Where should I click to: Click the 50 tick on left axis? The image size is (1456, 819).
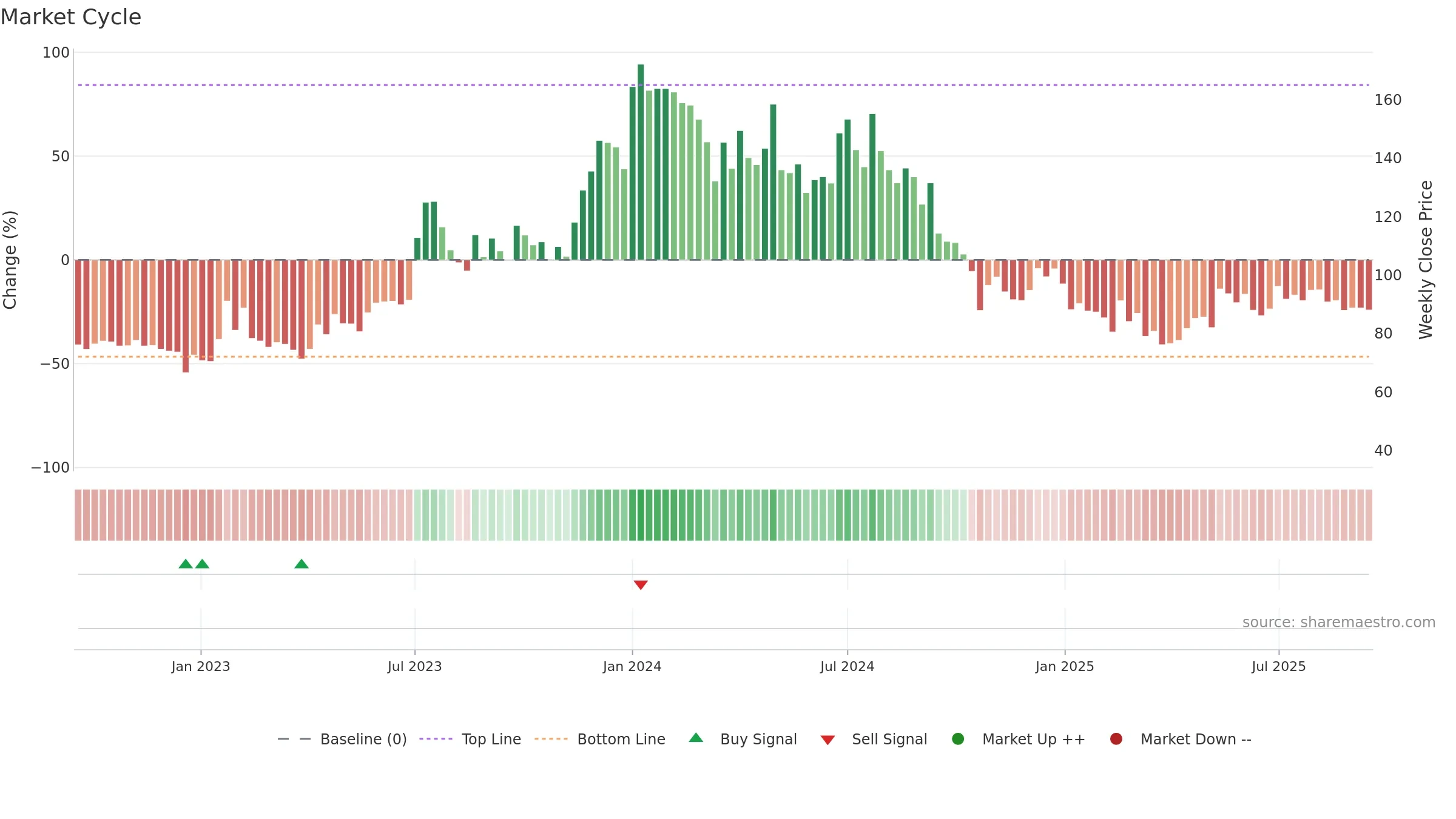61,157
